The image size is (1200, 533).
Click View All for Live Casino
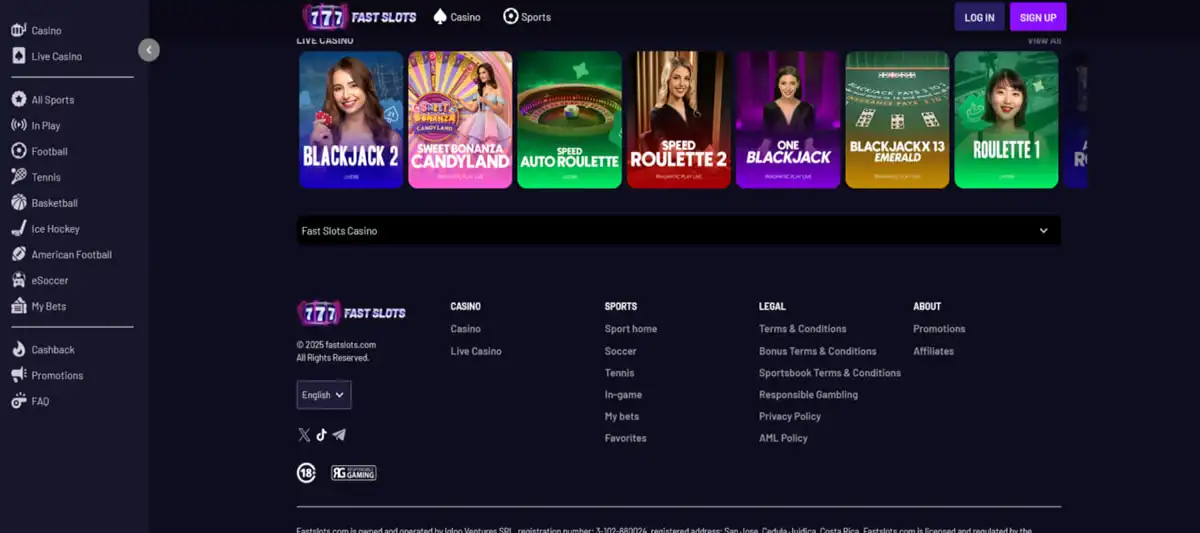(x=1044, y=40)
